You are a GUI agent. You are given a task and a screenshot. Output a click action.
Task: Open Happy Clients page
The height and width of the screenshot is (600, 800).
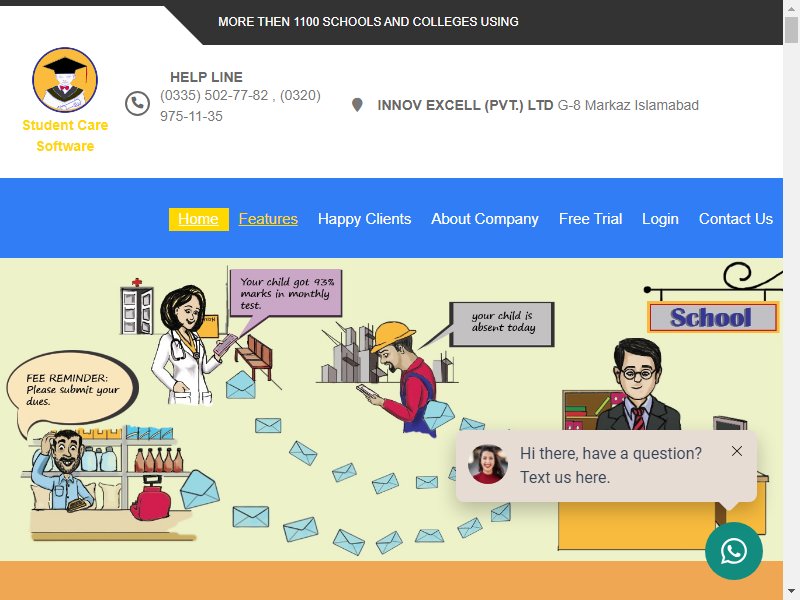(364, 219)
